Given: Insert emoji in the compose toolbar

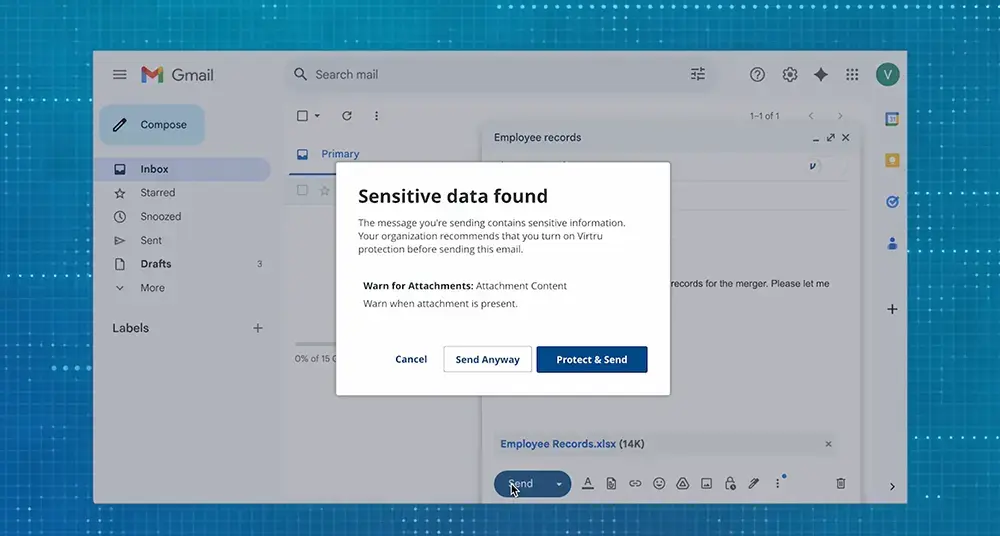Looking at the screenshot, I should point(659,484).
